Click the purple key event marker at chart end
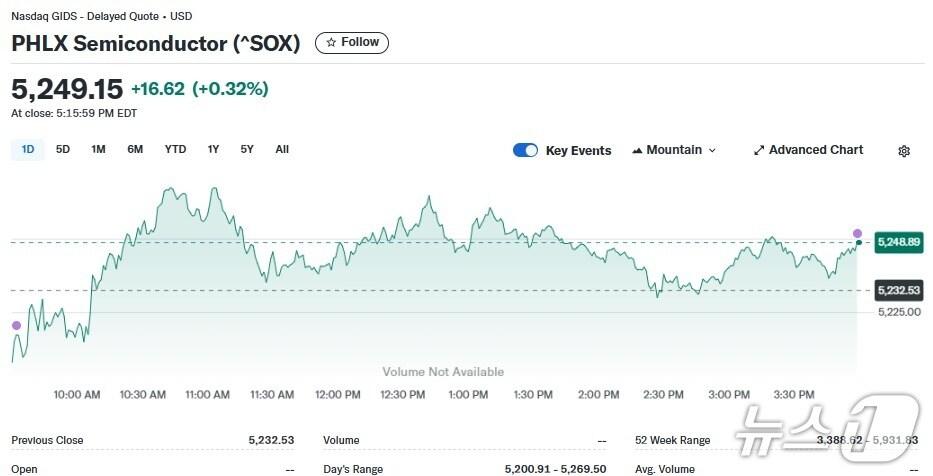This screenshot has width=933, height=476. point(857,233)
